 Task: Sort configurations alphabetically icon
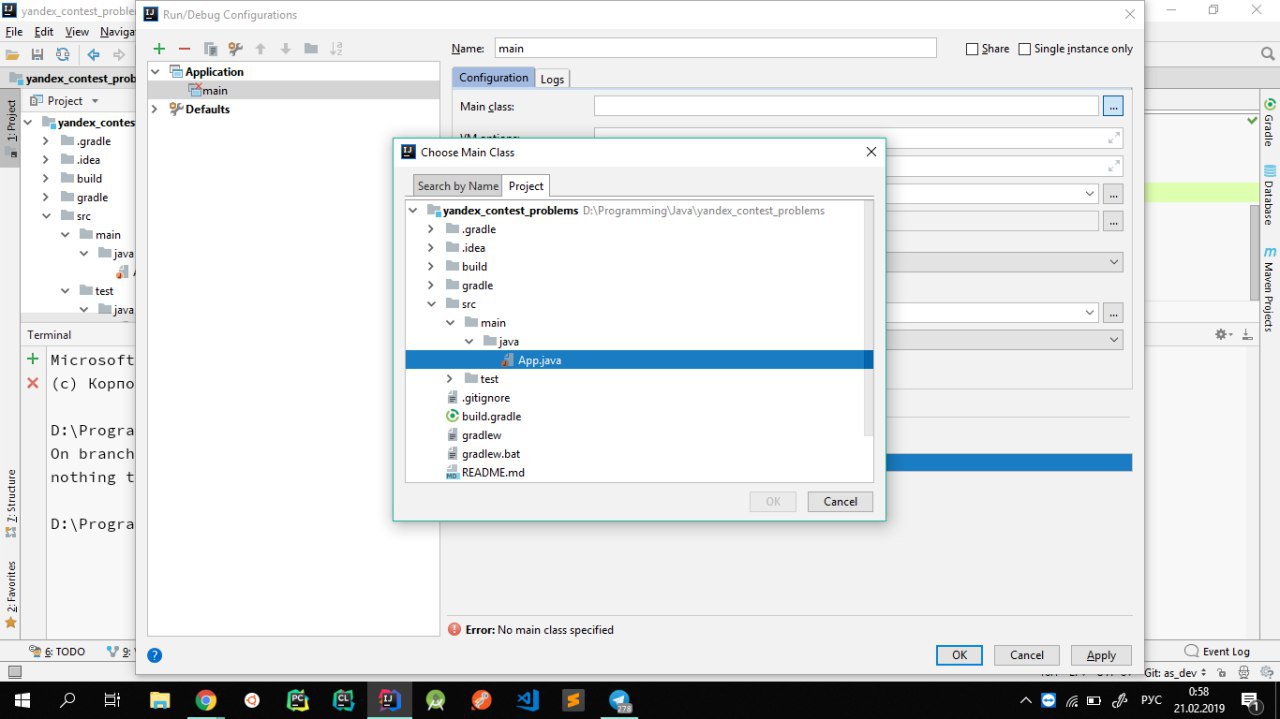coord(336,49)
